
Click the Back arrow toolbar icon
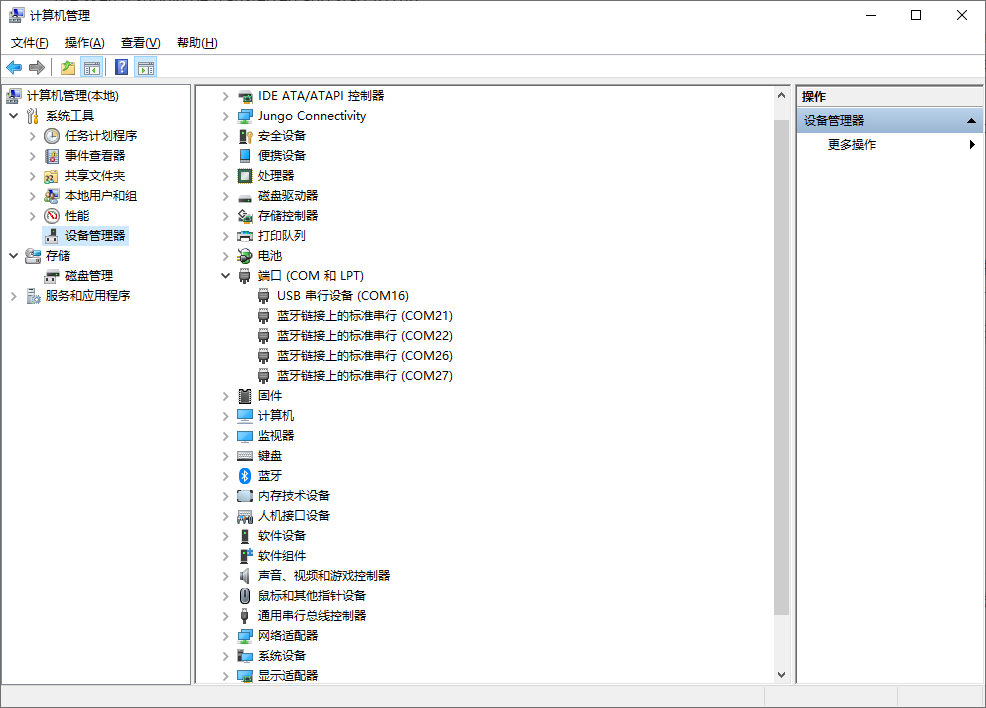(x=14, y=67)
